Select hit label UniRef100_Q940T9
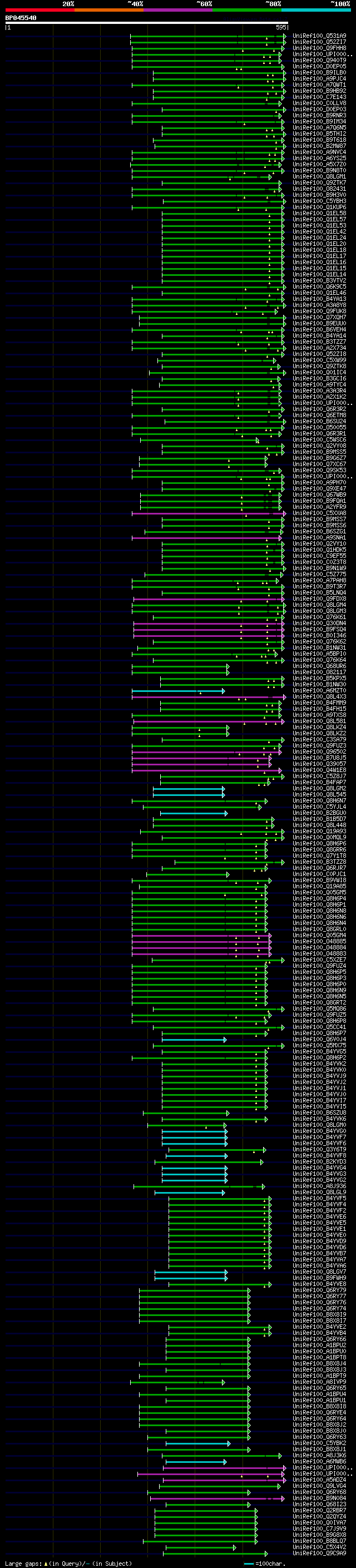The height and width of the screenshot is (1568, 356). click(319, 60)
